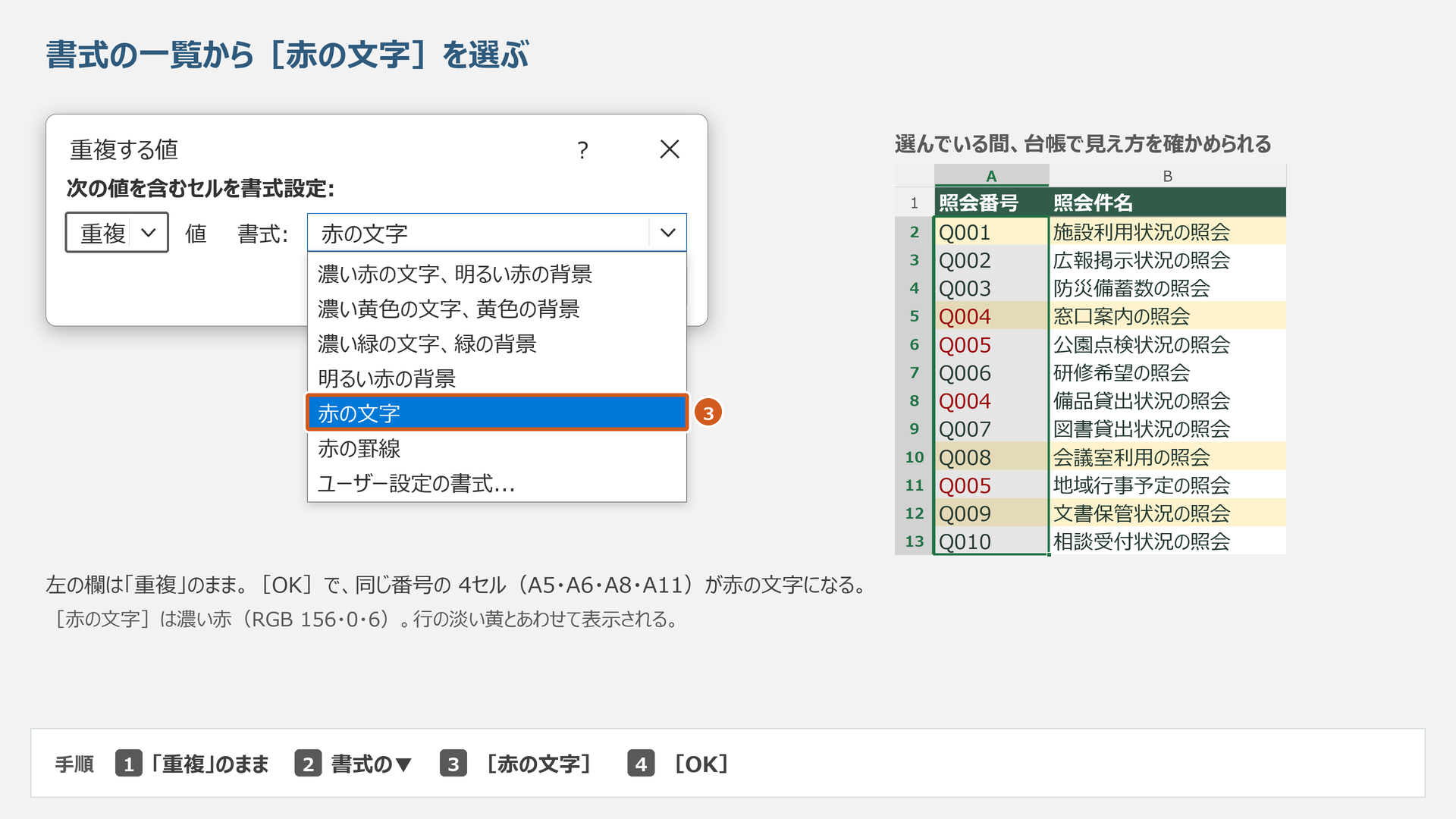1456x819 pixels.
Task: Click cell 地域行事予定の照会
Action: [x=1168, y=485]
